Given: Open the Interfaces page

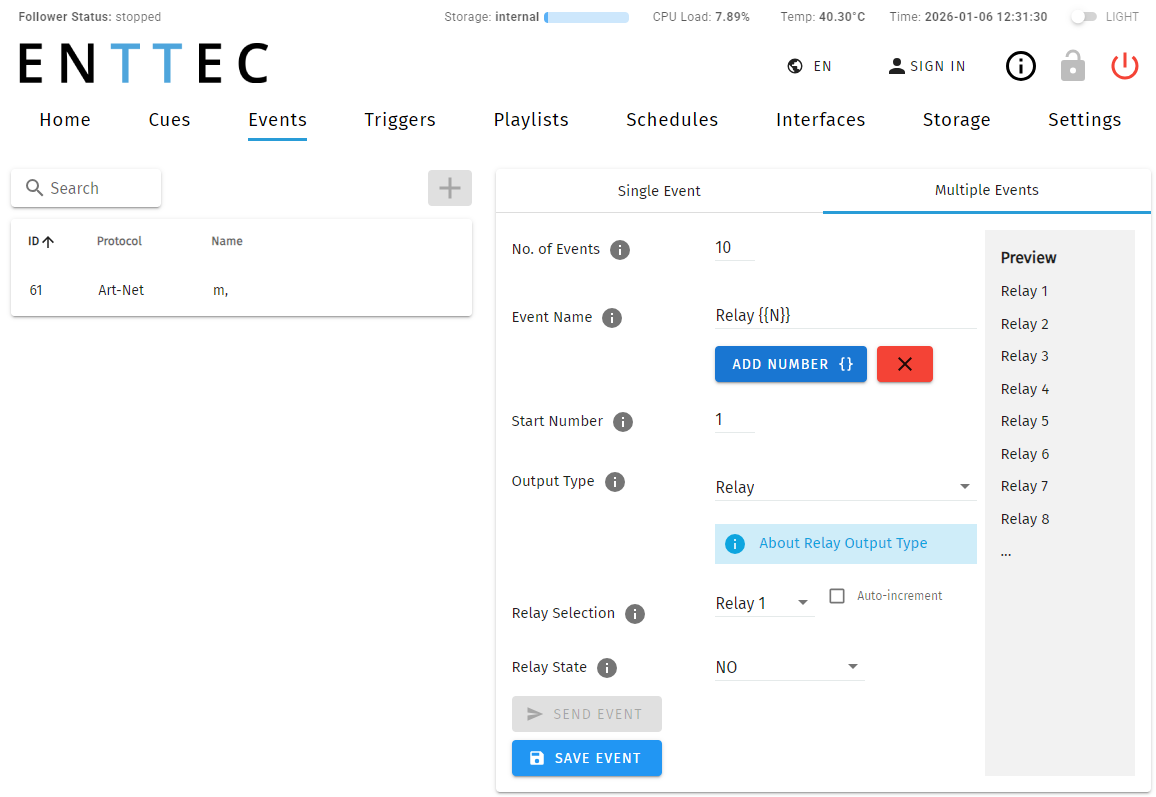Looking at the screenshot, I should click(821, 119).
